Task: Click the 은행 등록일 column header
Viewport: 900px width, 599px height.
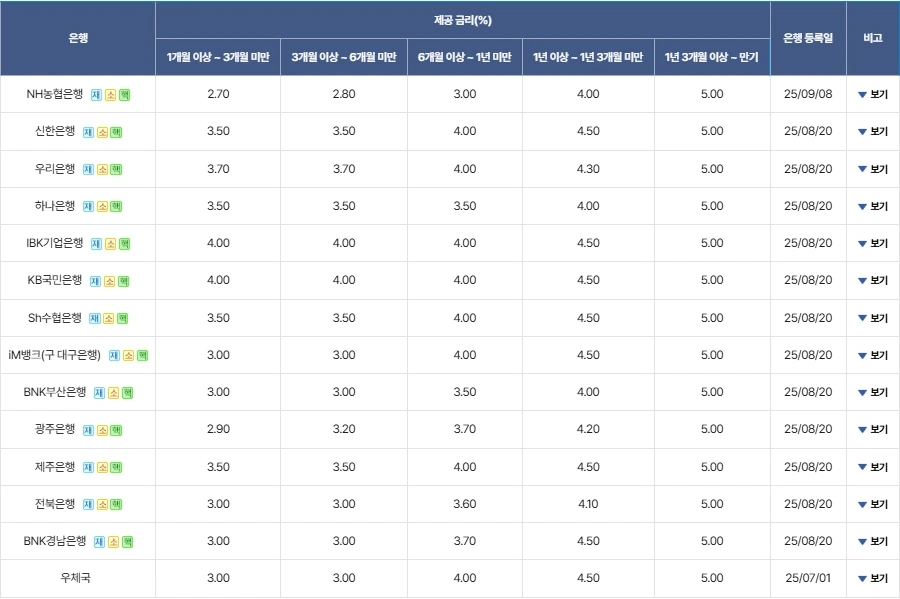Action: coord(808,38)
